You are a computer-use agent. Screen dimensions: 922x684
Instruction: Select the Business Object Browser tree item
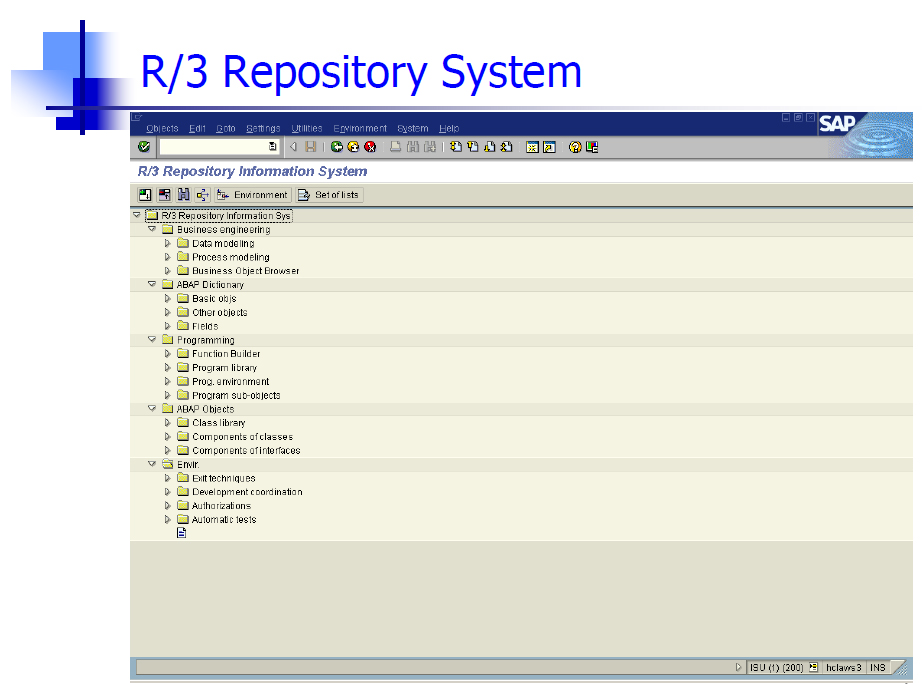246,271
